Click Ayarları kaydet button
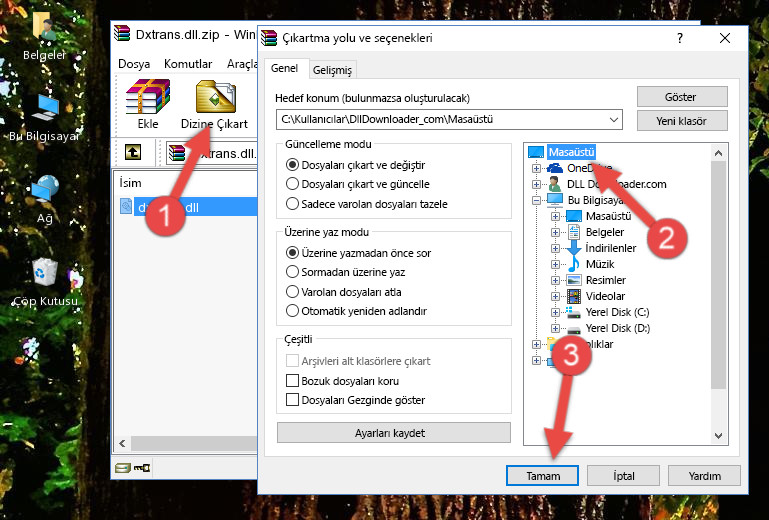The image size is (769, 520). [394, 433]
